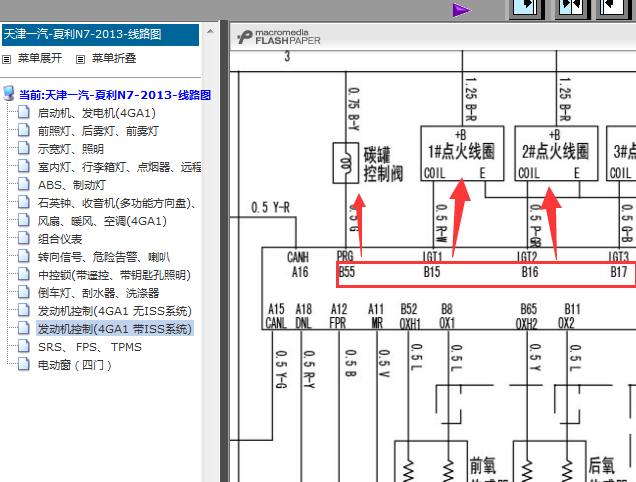This screenshot has width=636, height=482.
Task: Click the equal split panes layout button
Action: (570, 7)
